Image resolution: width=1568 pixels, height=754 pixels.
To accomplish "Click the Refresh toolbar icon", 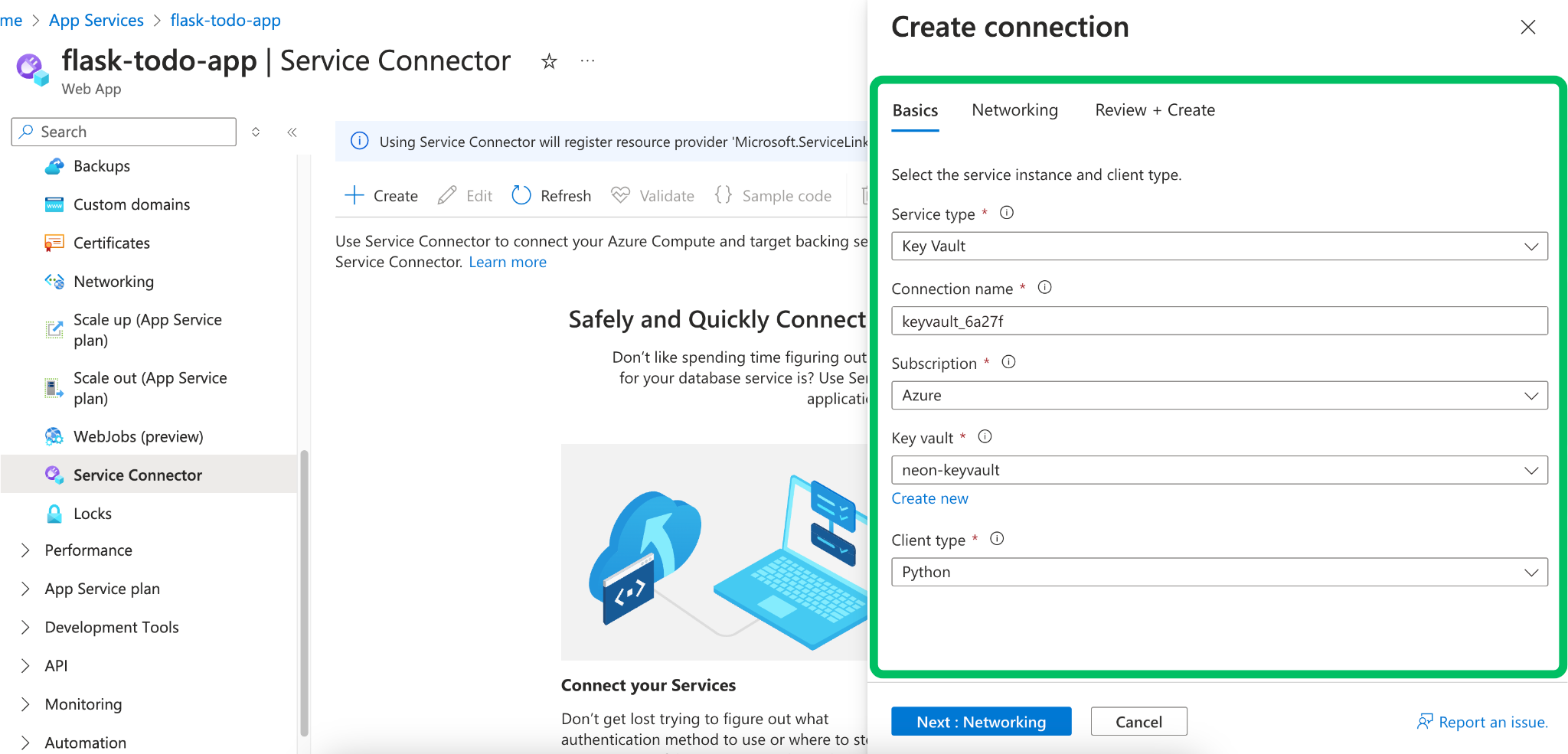I will 521,195.
